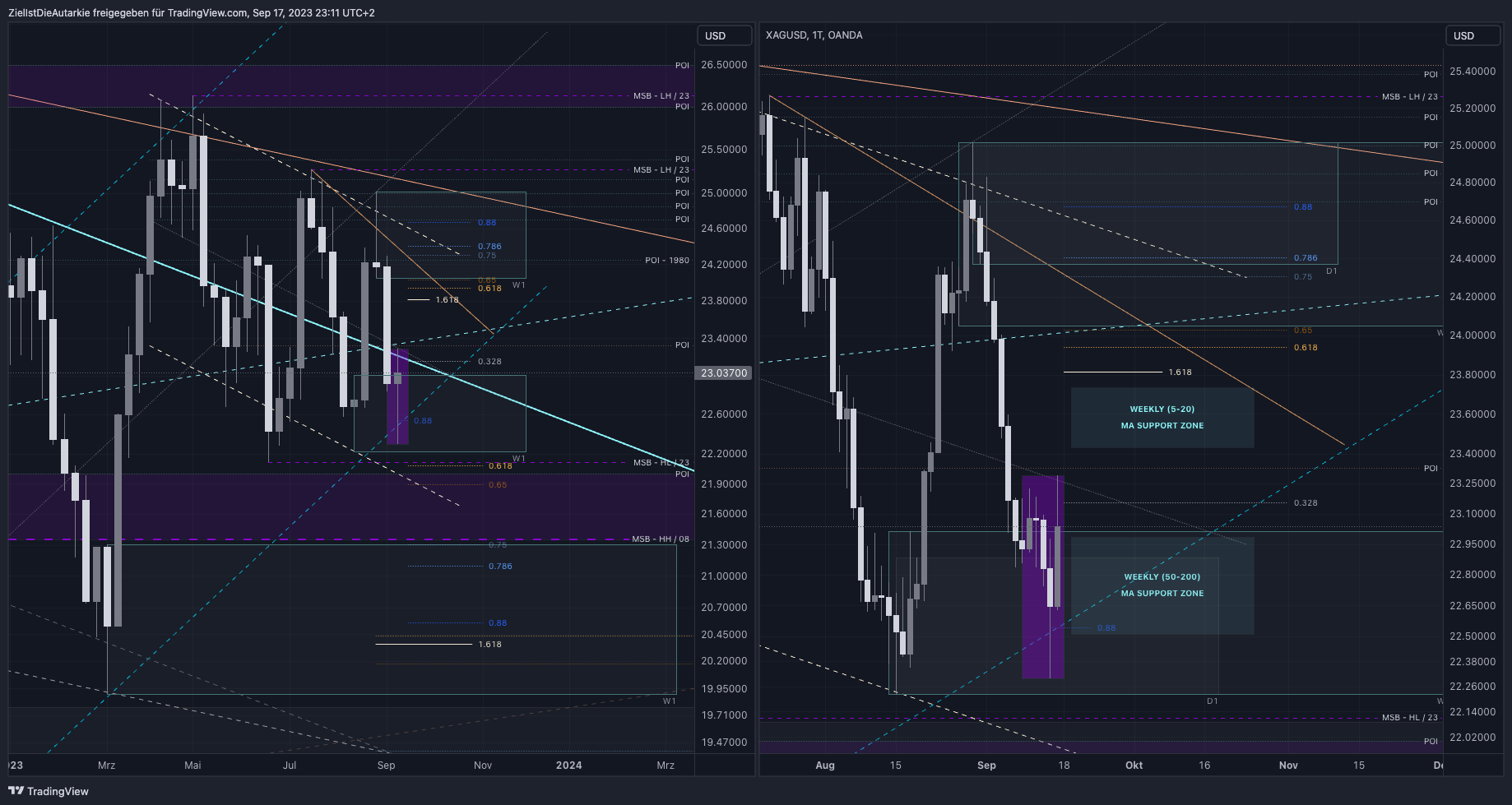Screen dimensions: 1512x805
Task: Click the 21.00000 price axis label
Action: [724, 576]
